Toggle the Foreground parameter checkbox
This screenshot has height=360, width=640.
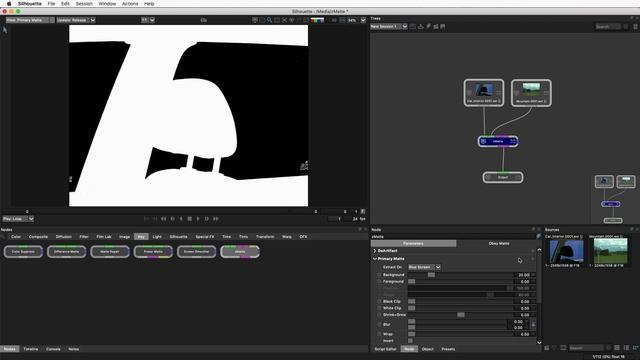point(379,282)
